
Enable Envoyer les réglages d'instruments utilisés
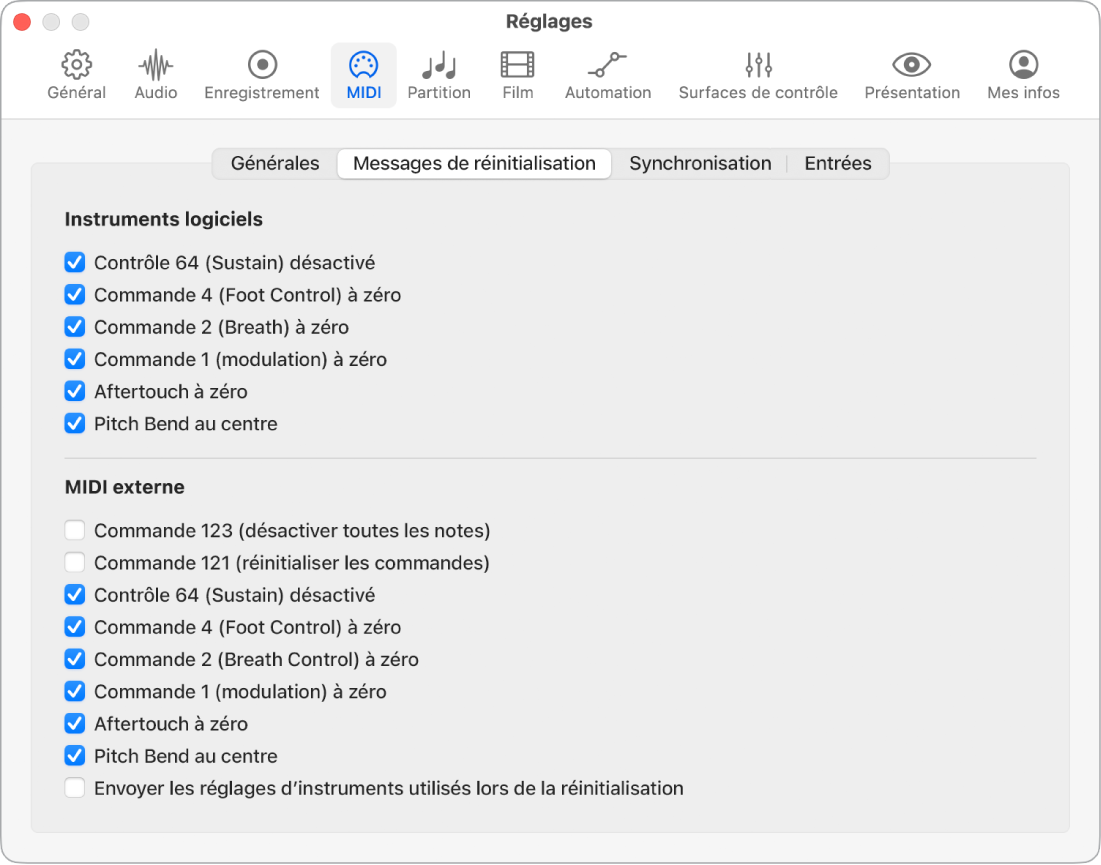(74, 788)
